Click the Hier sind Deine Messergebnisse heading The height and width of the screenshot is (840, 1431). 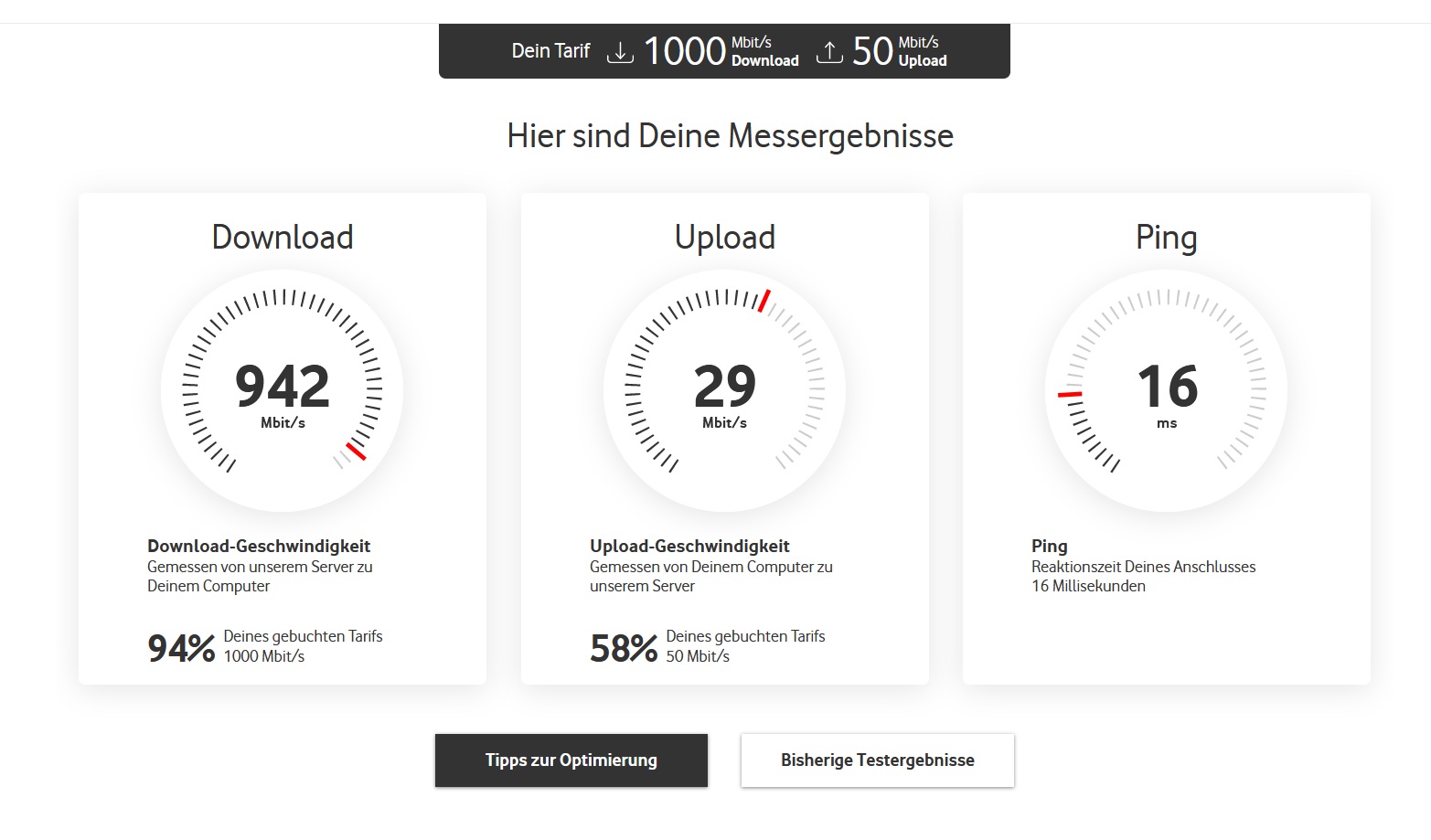[x=730, y=135]
